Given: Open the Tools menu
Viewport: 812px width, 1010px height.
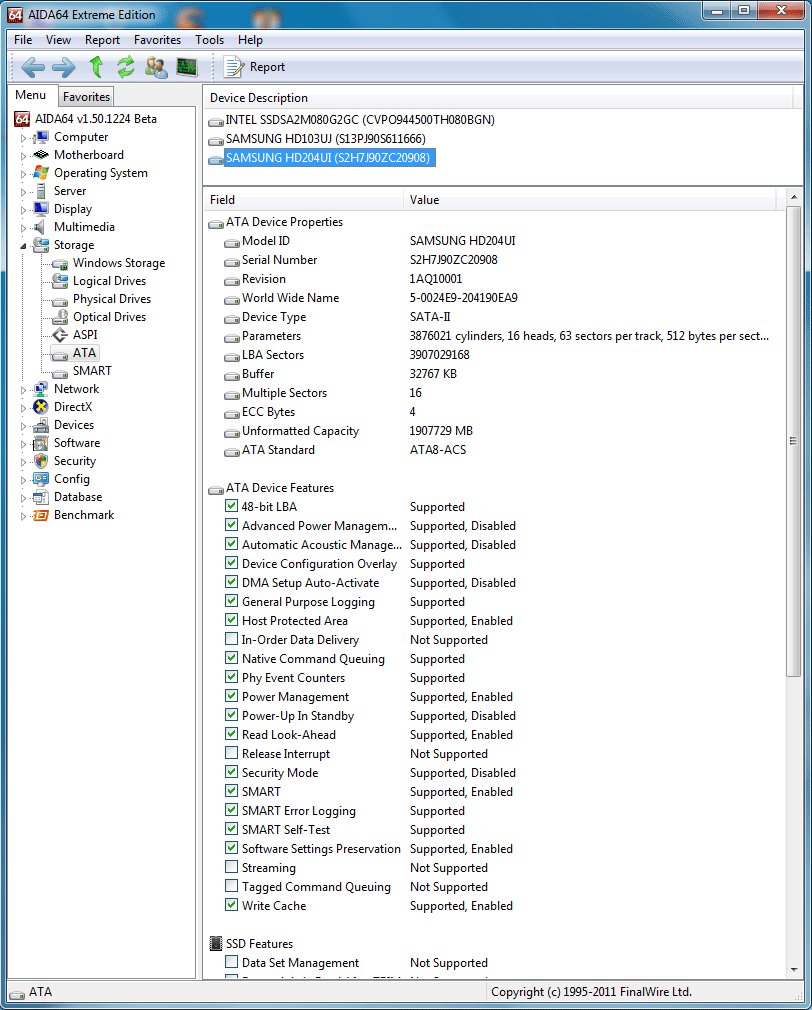Looking at the screenshot, I should click(x=210, y=40).
